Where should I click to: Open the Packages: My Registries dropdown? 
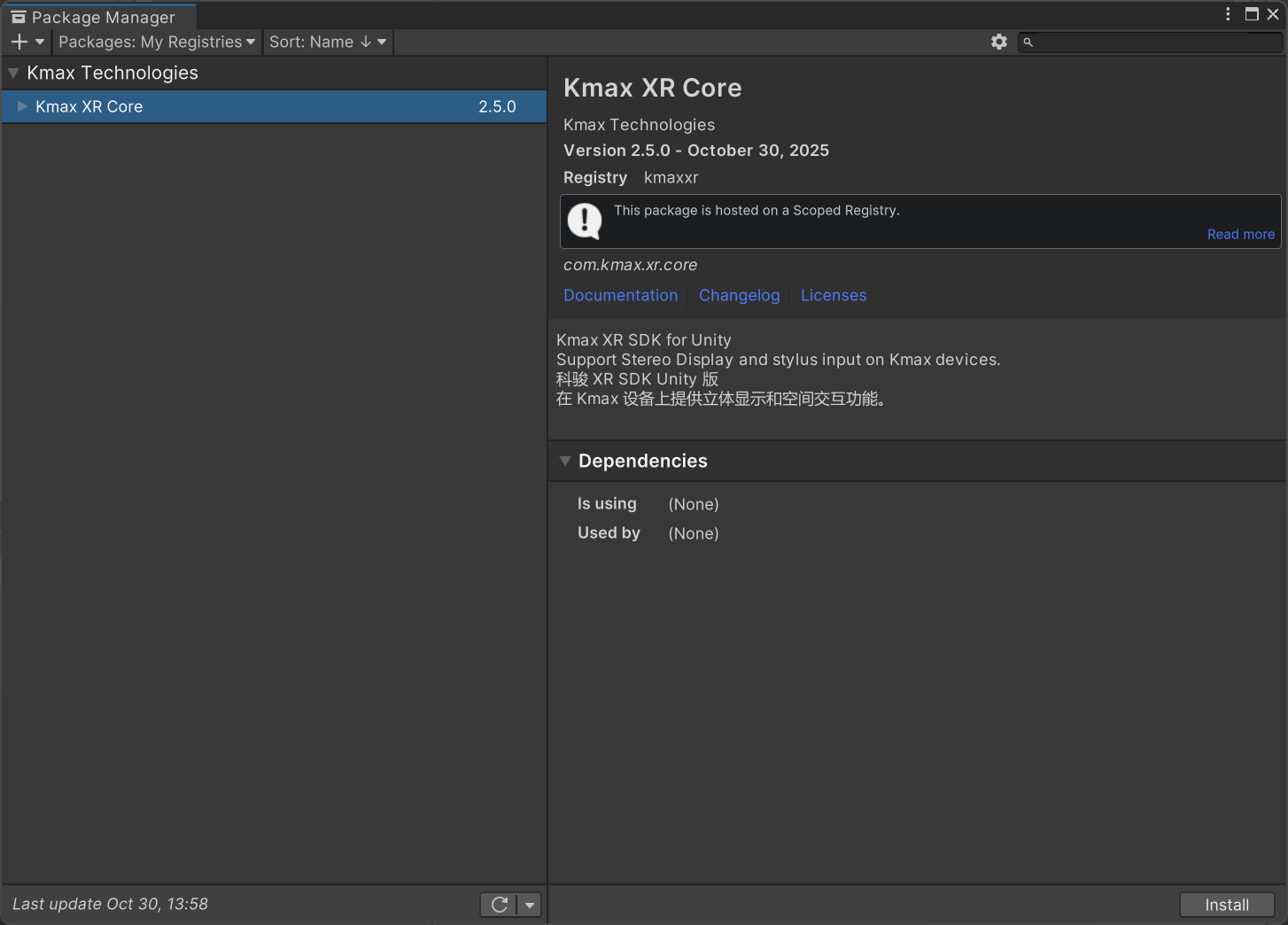click(157, 42)
